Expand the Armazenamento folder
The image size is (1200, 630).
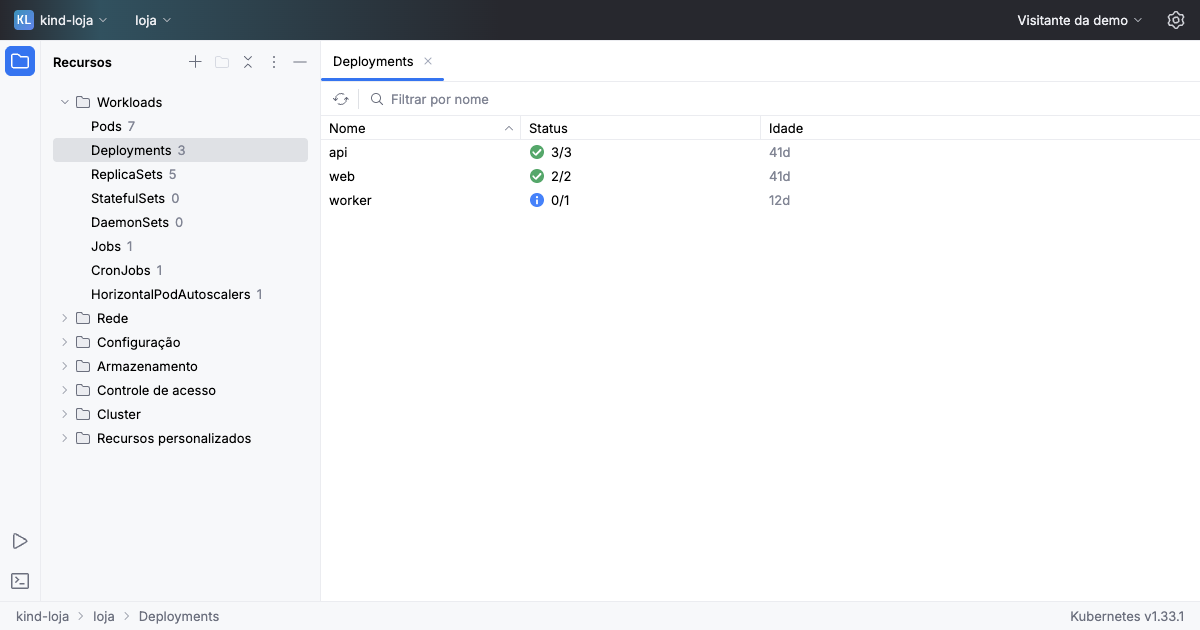pyautogui.click(x=65, y=366)
